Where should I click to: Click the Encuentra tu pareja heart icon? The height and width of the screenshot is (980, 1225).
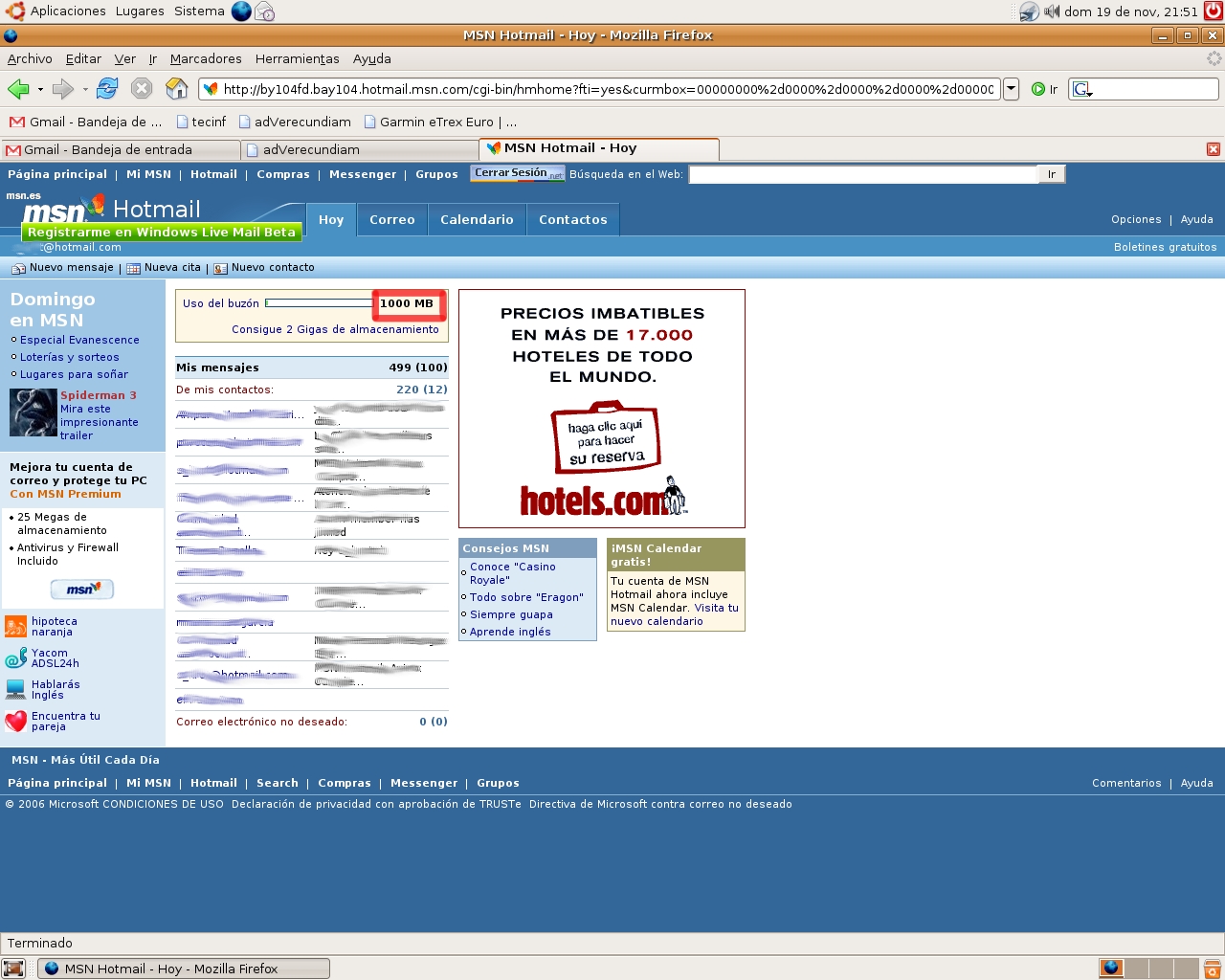click(15, 722)
